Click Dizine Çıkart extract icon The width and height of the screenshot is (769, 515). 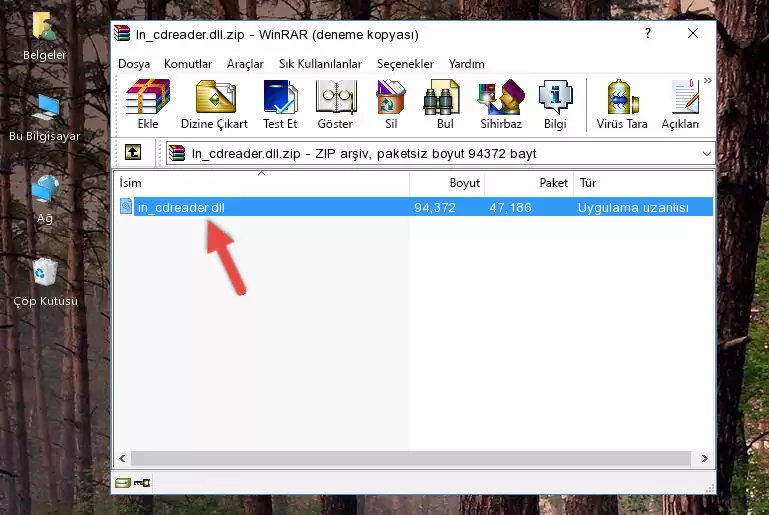coord(214,104)
